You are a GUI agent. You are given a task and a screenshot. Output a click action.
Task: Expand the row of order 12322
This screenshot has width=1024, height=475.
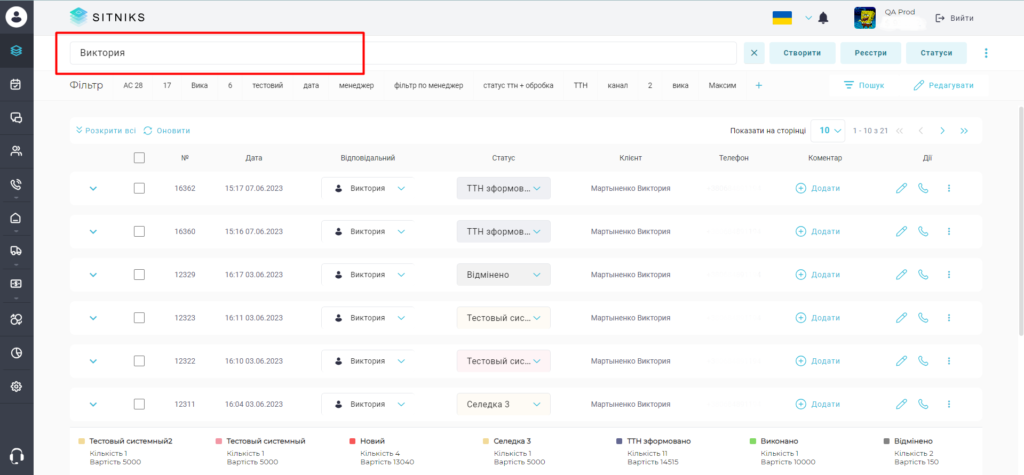pyautogui.click(x=93, y=361)
